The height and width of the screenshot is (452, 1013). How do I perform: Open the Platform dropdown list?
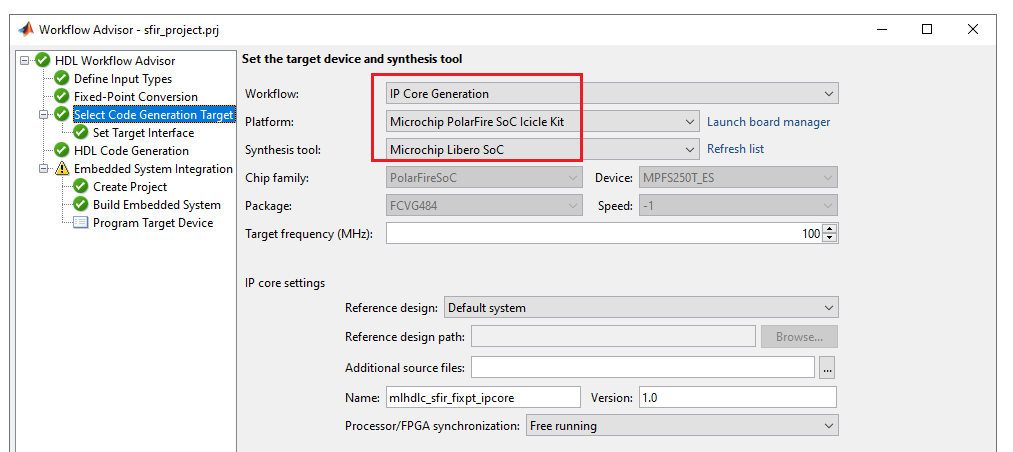pyautogui.click(x=689, y=122)
